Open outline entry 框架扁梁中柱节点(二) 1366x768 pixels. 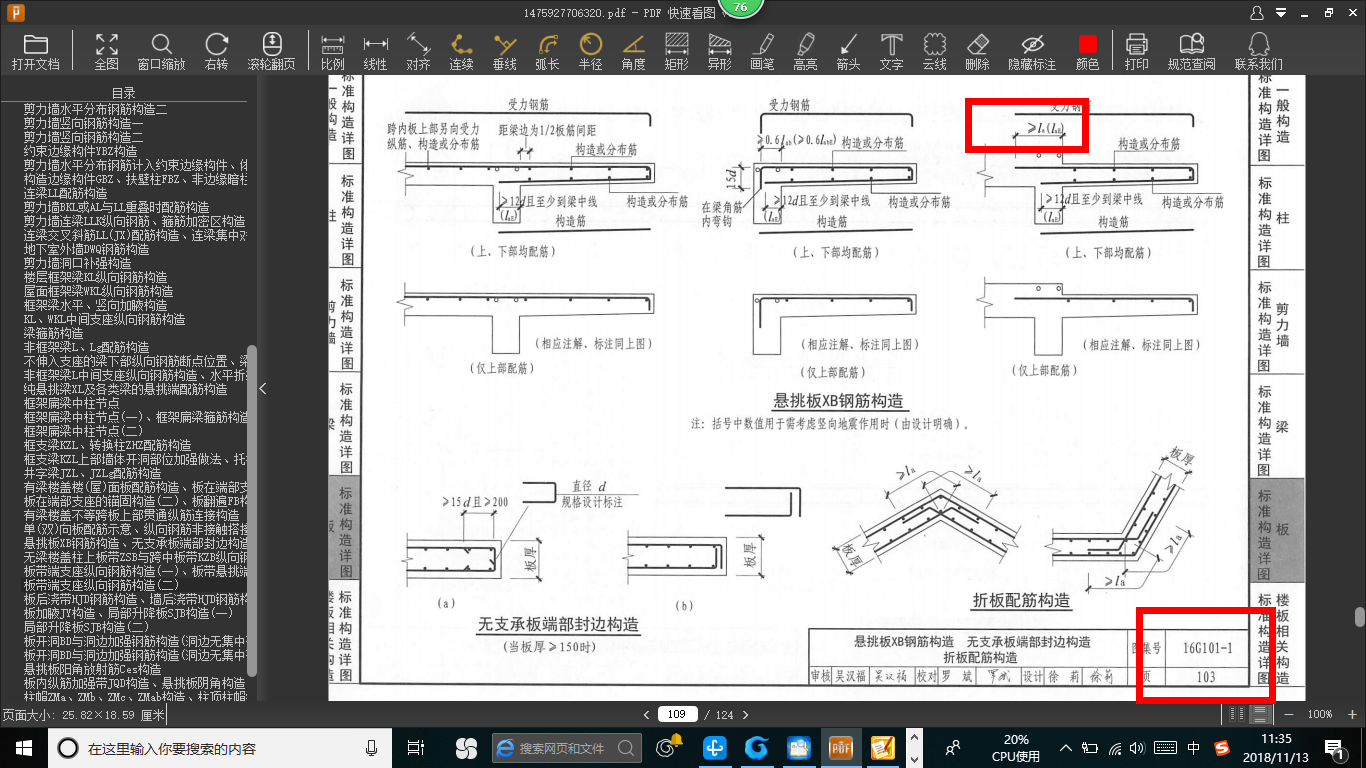click(83, 431)
